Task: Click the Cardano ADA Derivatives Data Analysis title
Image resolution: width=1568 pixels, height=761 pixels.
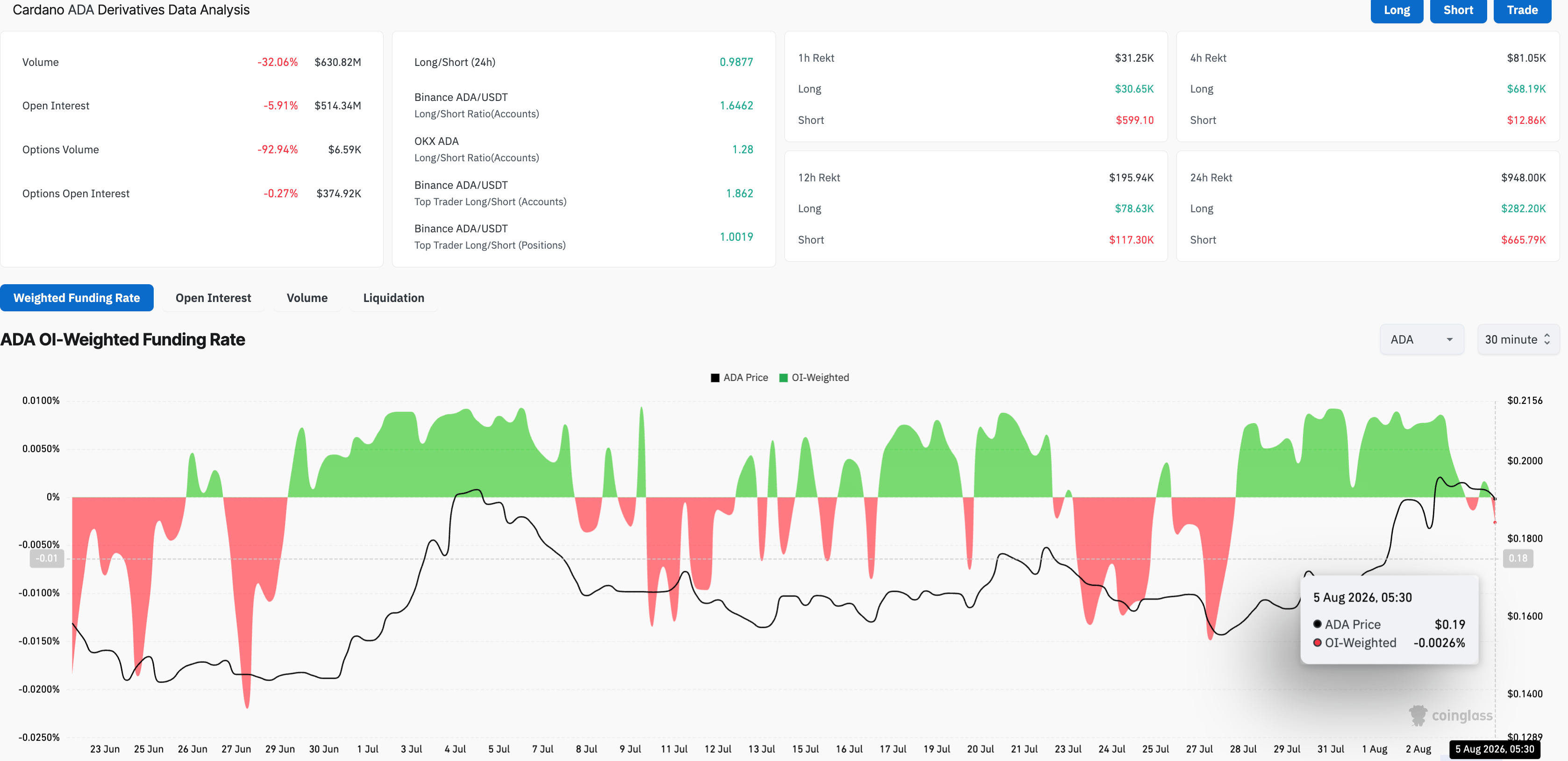Action: [131, 10]
